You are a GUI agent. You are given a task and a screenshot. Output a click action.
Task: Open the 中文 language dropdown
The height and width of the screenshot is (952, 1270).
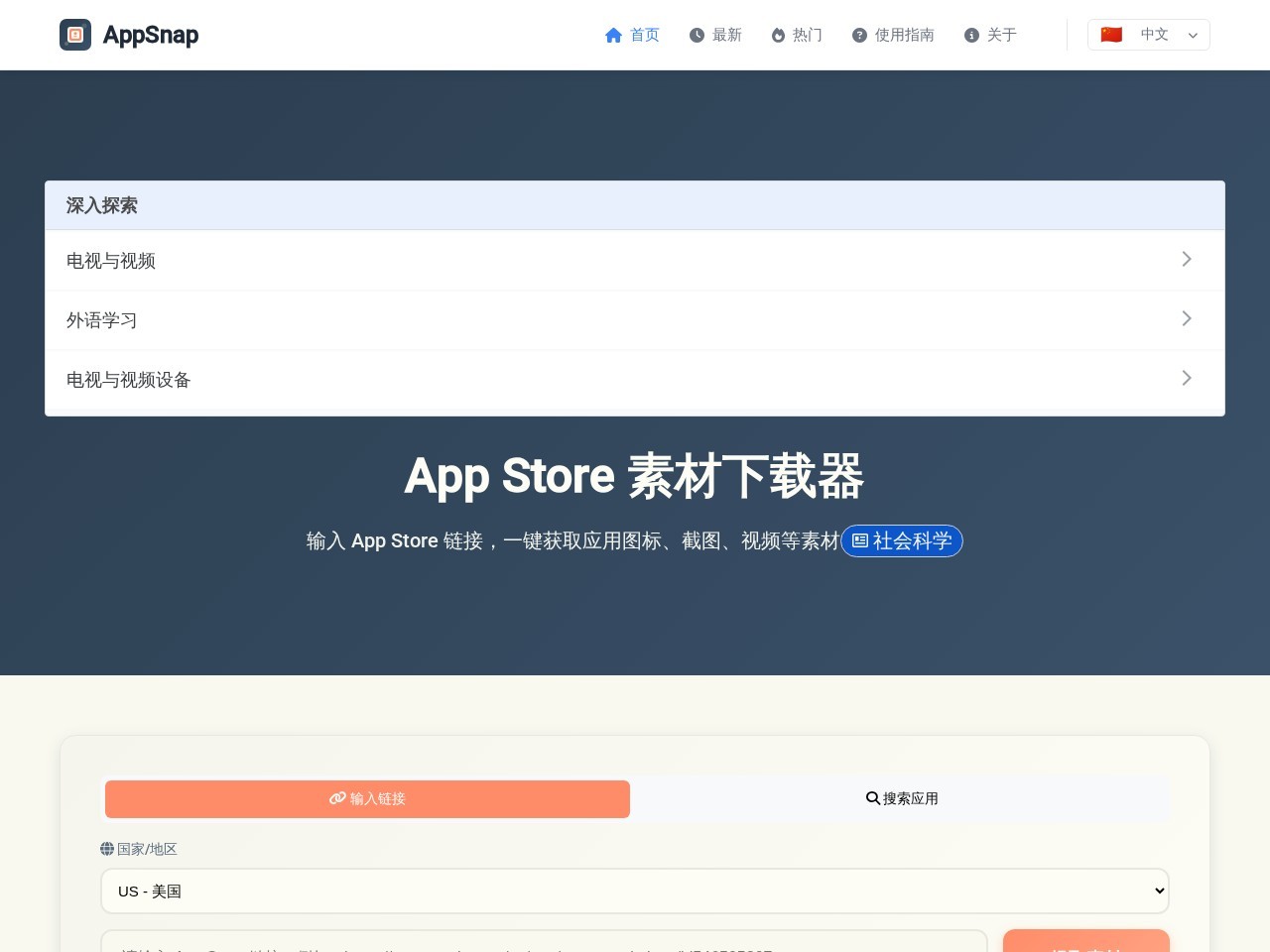pyautogui.click(x=1149, y=35)
